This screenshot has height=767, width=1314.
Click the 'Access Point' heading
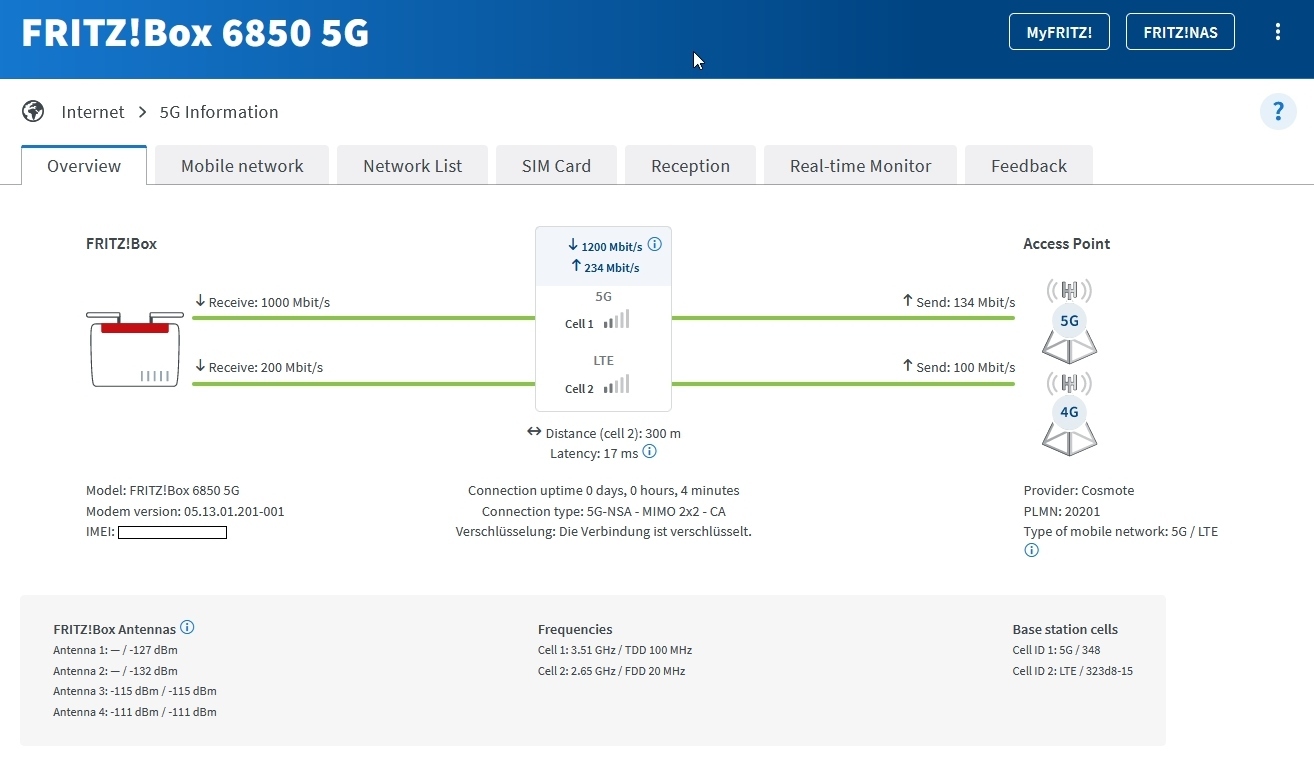tap(1066, 243)
